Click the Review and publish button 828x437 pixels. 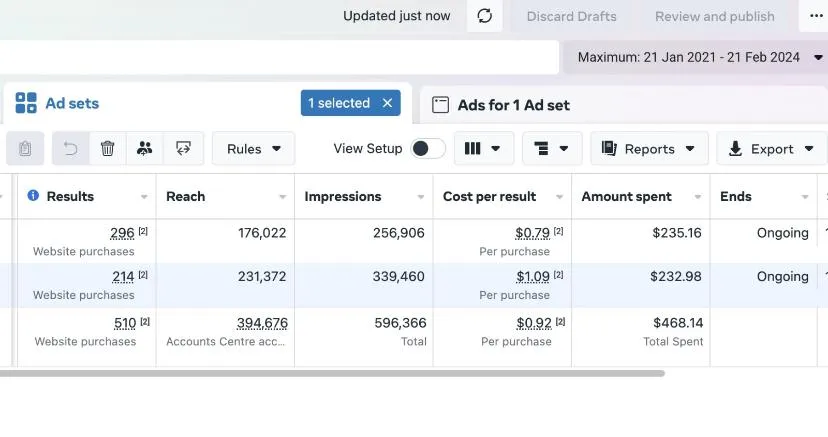click(x=714, y=16)
